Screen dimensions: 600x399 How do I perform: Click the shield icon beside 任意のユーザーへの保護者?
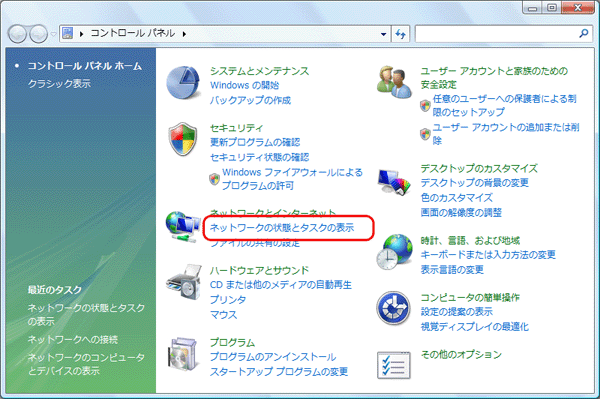click(x=425, y=105)
